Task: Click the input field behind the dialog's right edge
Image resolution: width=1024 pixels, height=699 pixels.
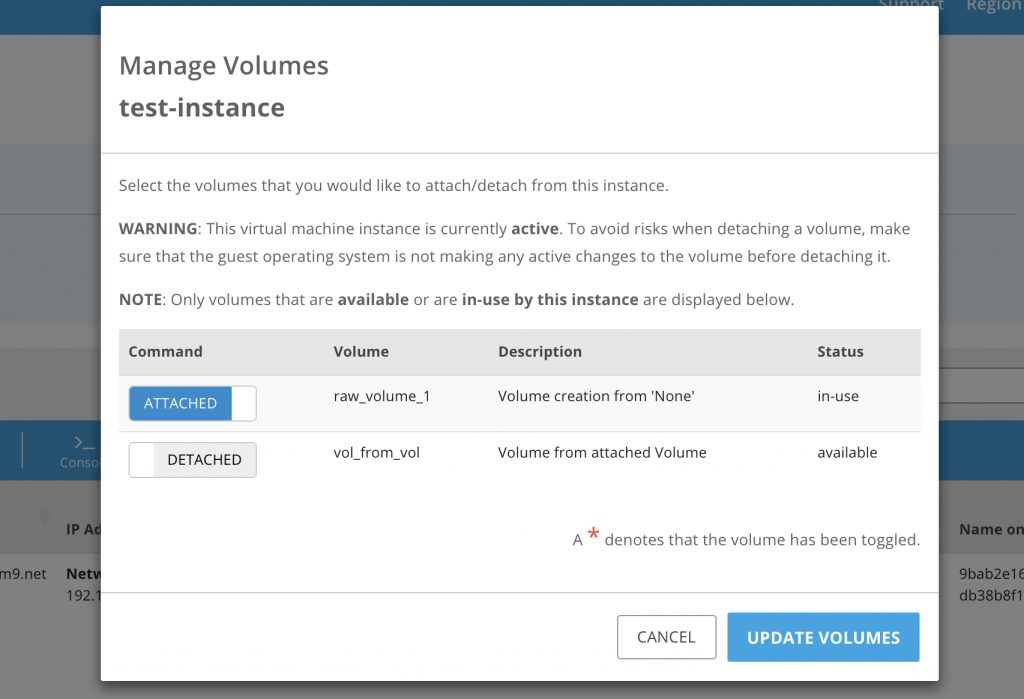Action: 981,386
